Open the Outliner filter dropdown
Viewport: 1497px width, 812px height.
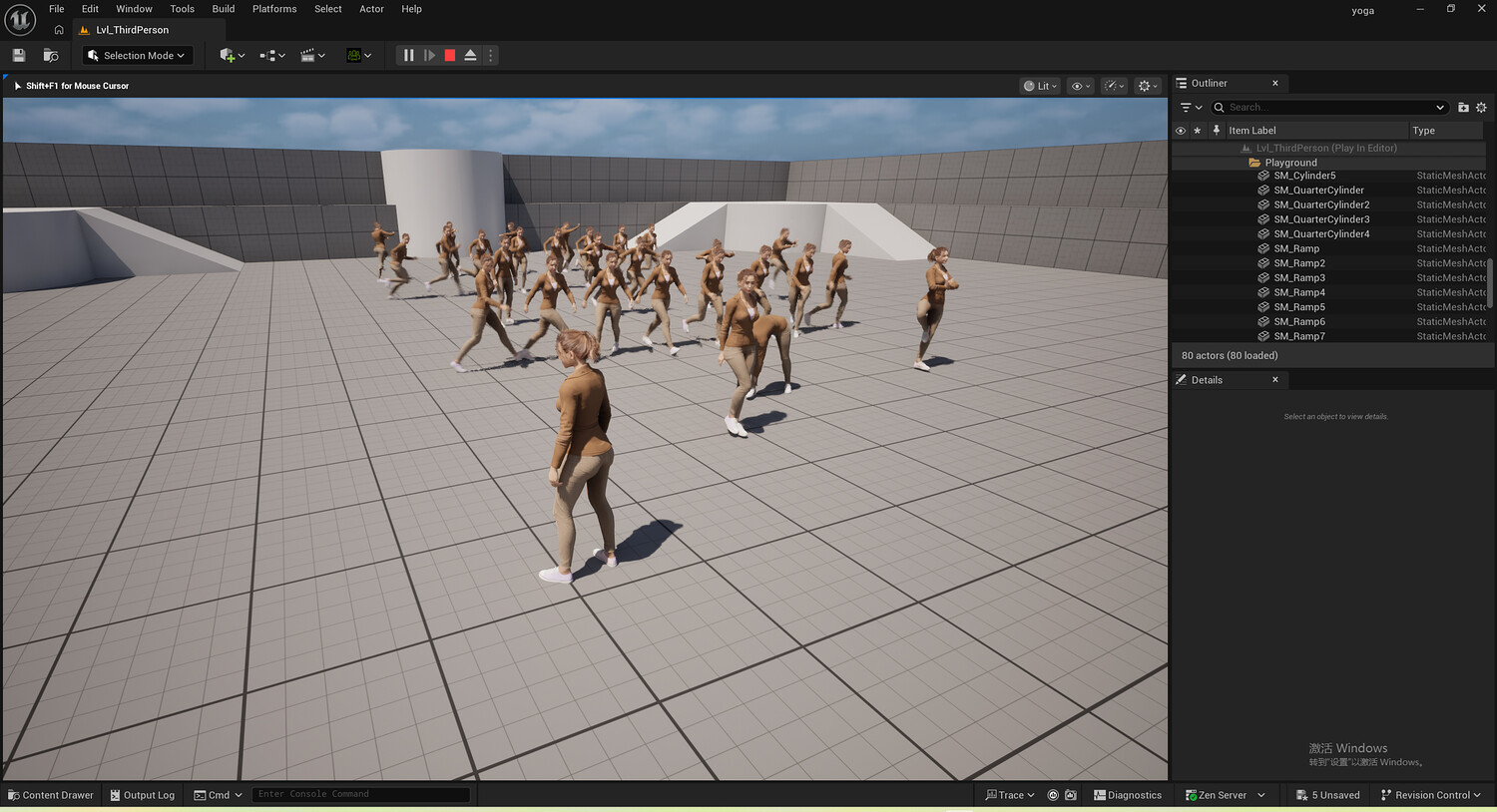click(1191, 108)
